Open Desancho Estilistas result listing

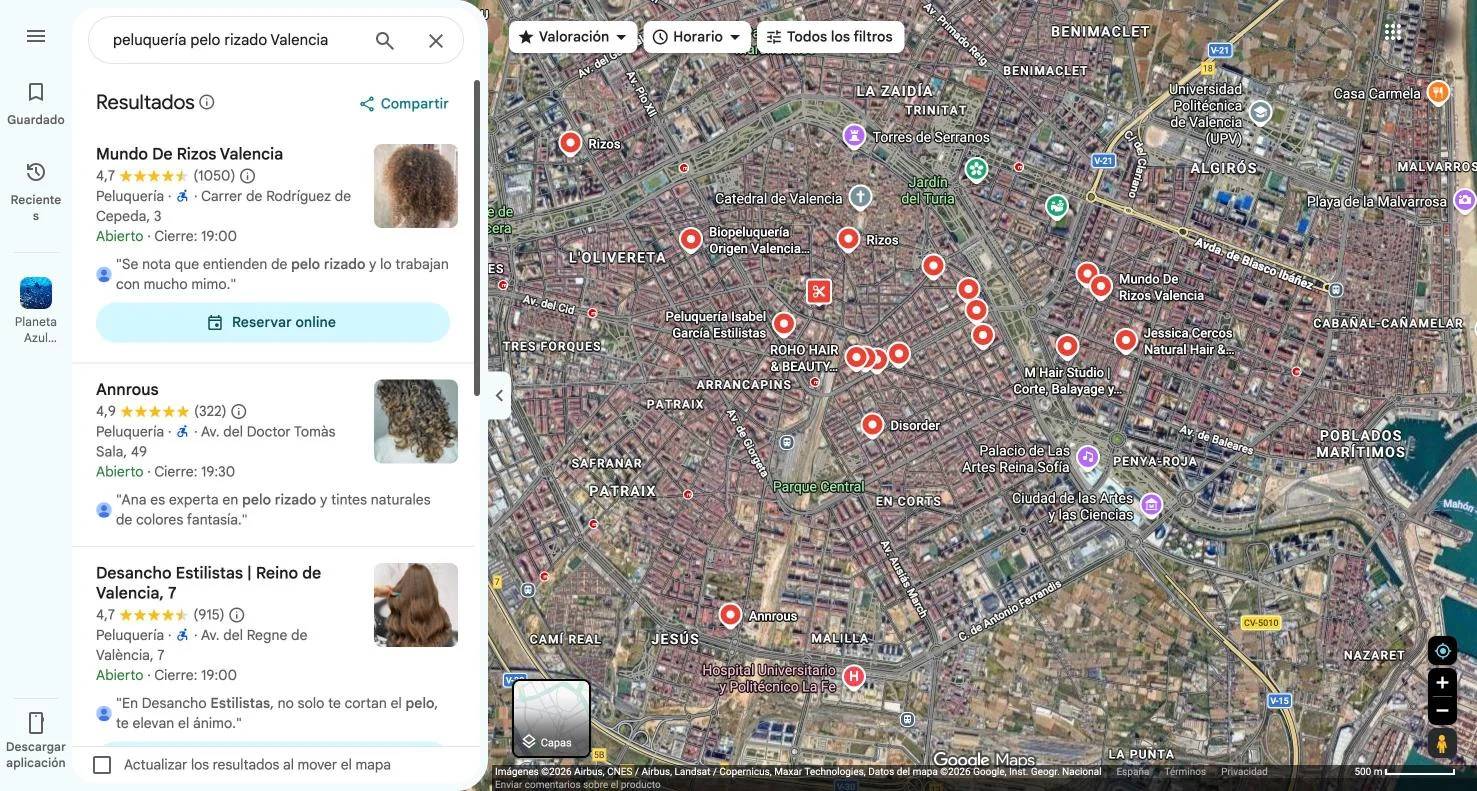point(208,583)
